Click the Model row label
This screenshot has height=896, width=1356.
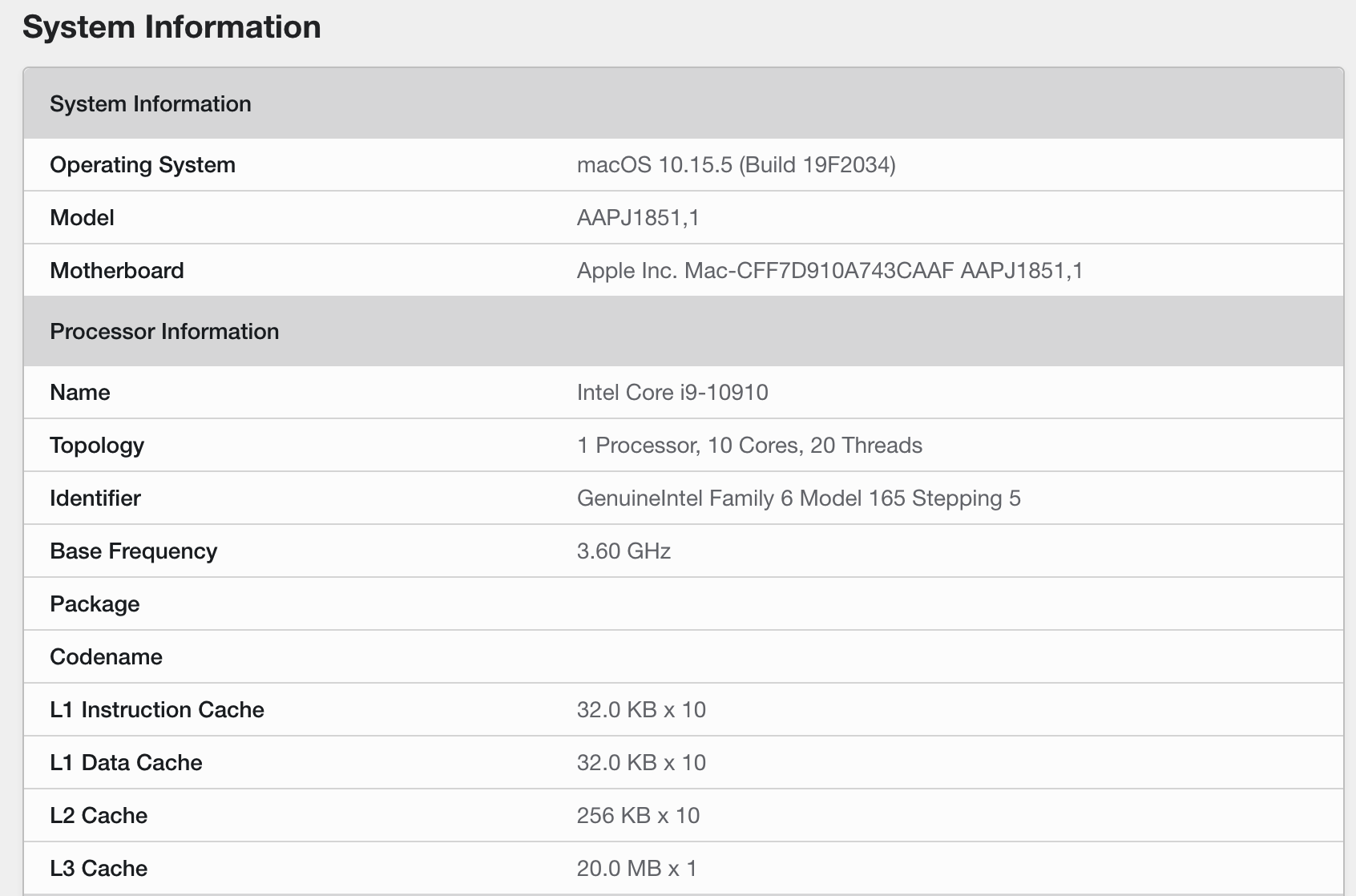click(82, 218)
